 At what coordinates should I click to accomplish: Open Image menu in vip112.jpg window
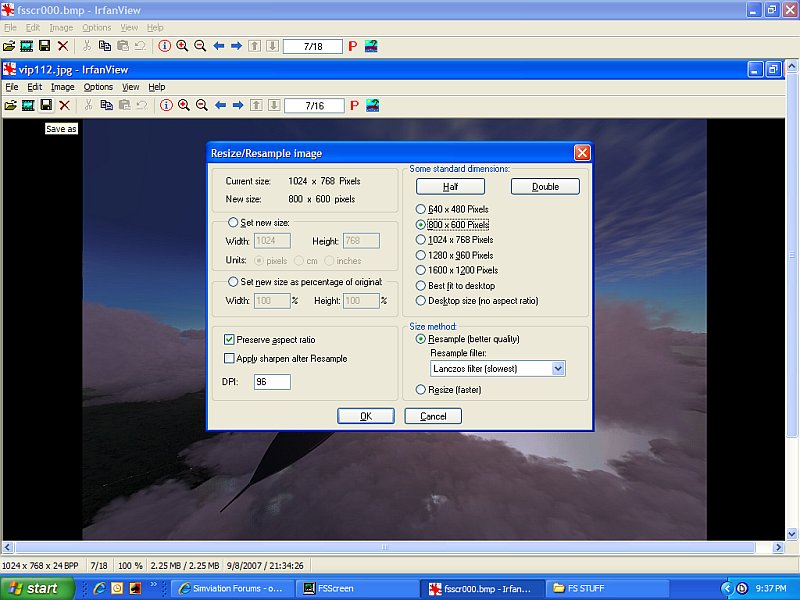(62, 87)
